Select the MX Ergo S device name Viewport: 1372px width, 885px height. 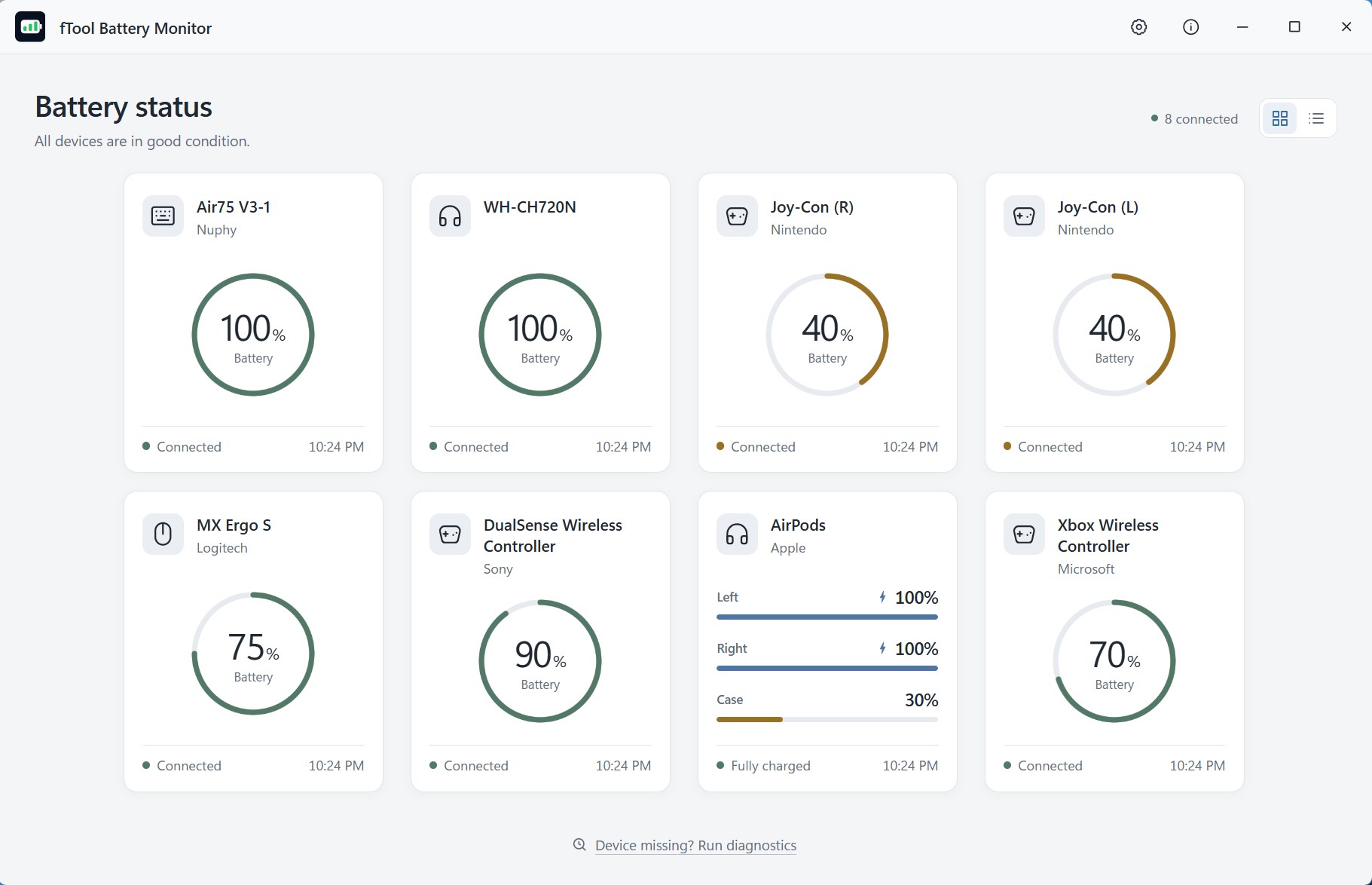234,525
